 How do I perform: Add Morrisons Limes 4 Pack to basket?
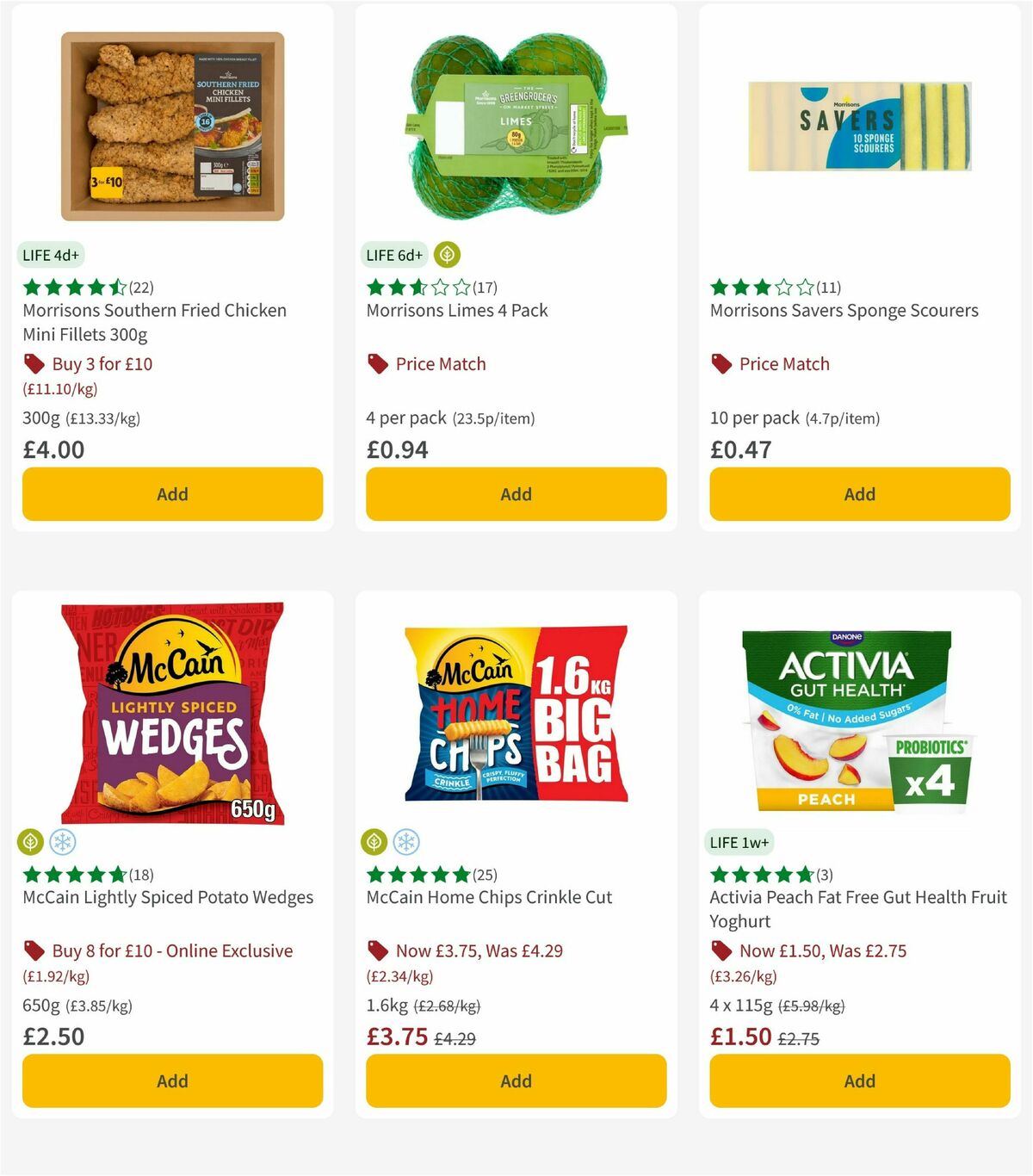point(516,493)
